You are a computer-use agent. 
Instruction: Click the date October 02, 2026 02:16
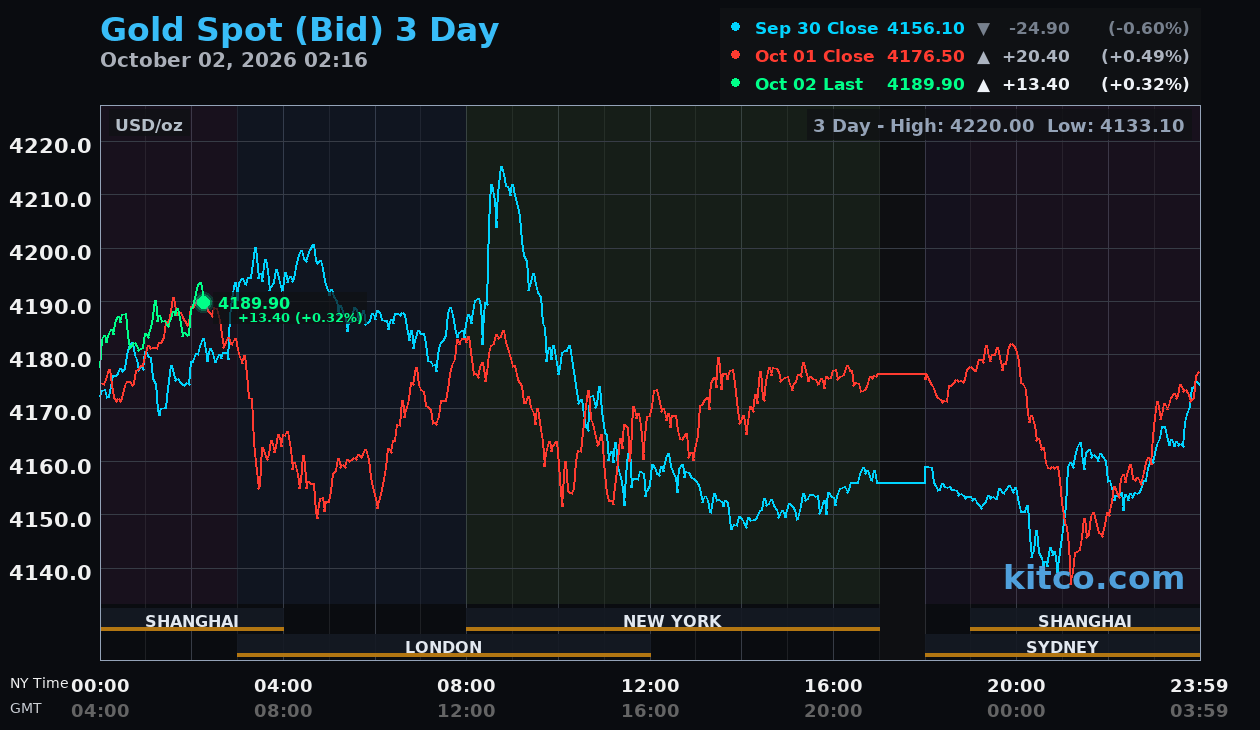[x=234, y=60]
